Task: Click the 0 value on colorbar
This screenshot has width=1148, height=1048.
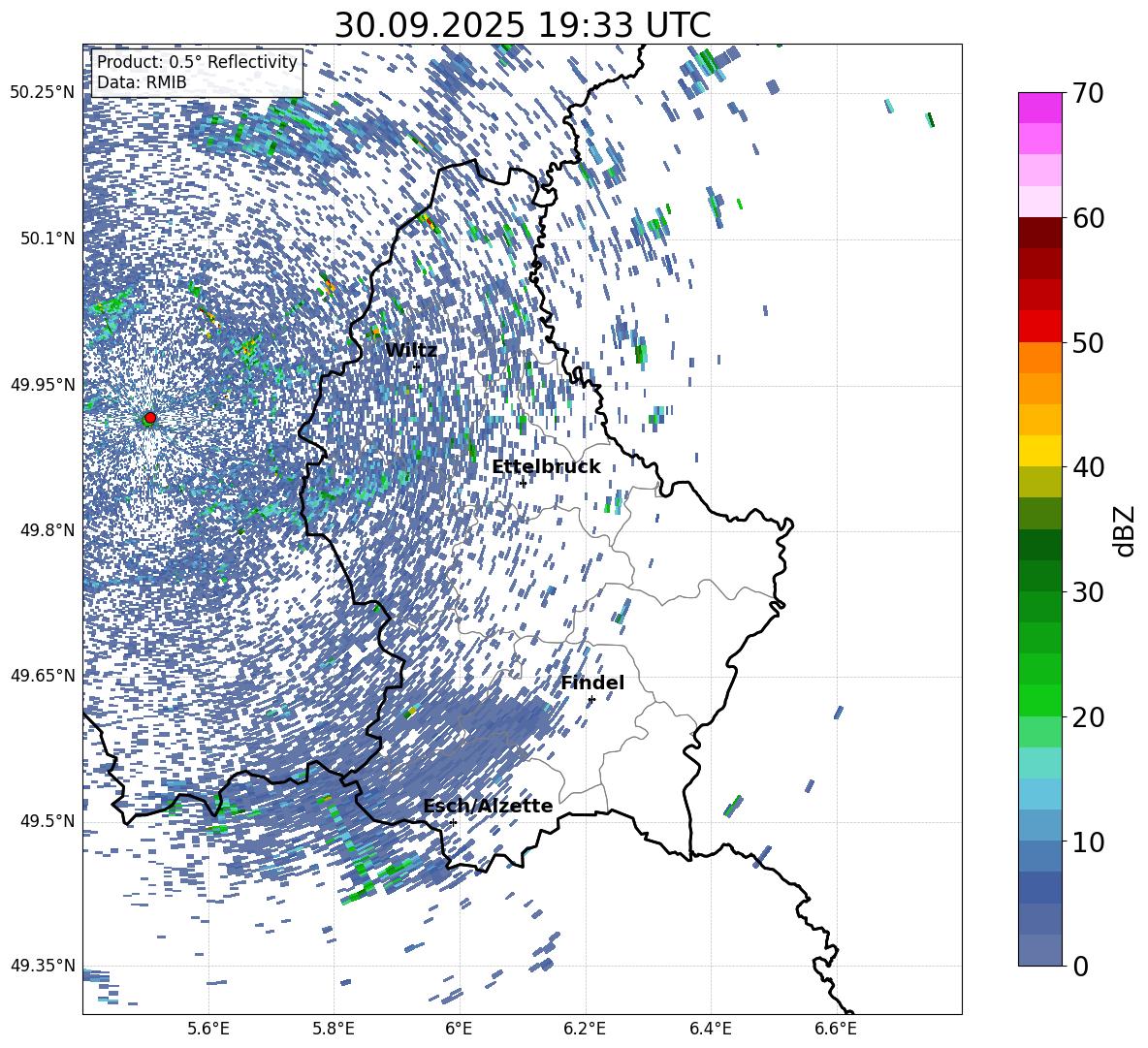Action: click(1080, 966)
